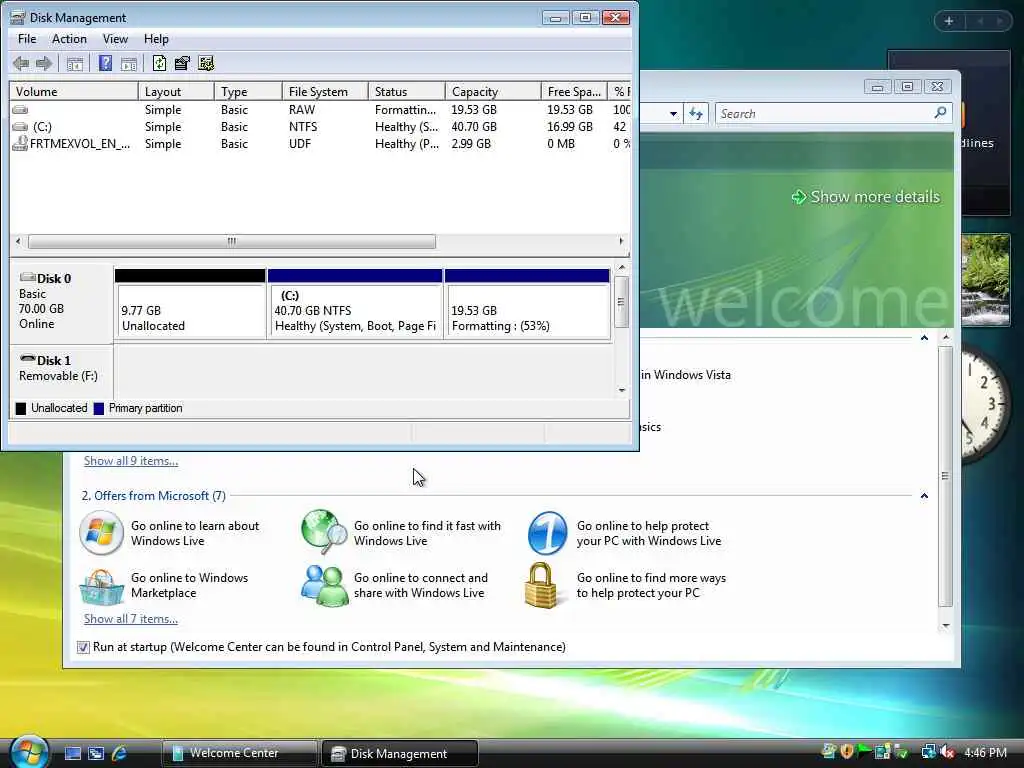Click the muted volume tray icon
This screenshot has height=768, width=1024.
pyautogui.click(x=947, y=752)
